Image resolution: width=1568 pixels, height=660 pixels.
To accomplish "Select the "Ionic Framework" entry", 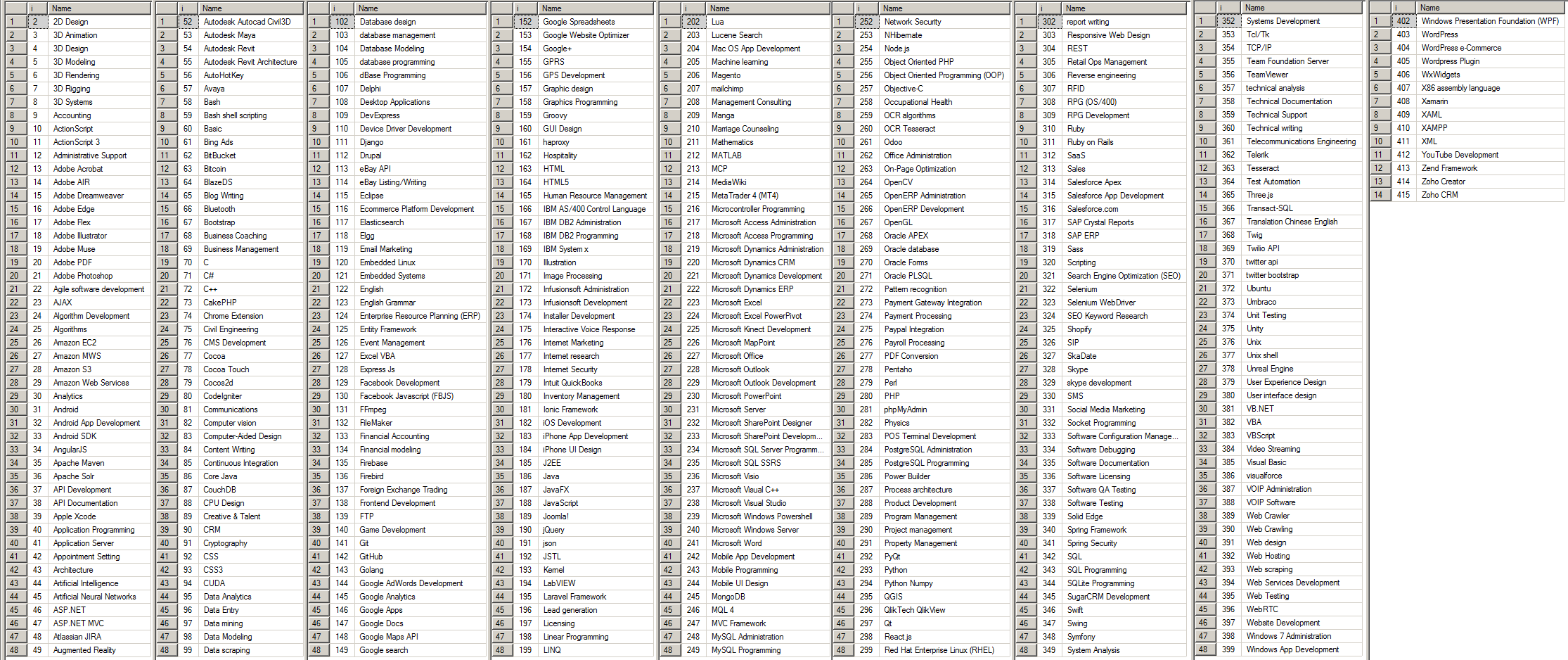I will pos(596,410).
